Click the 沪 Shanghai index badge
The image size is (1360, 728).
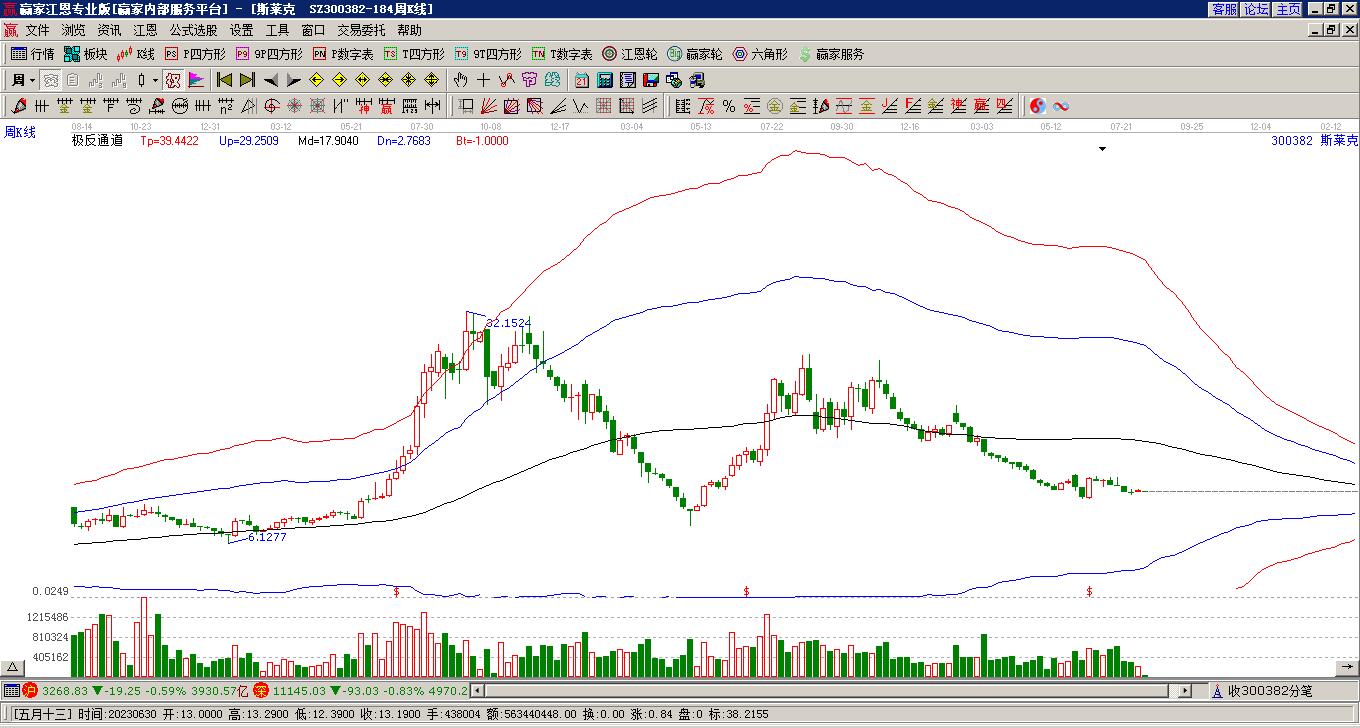tap(30, 690)
